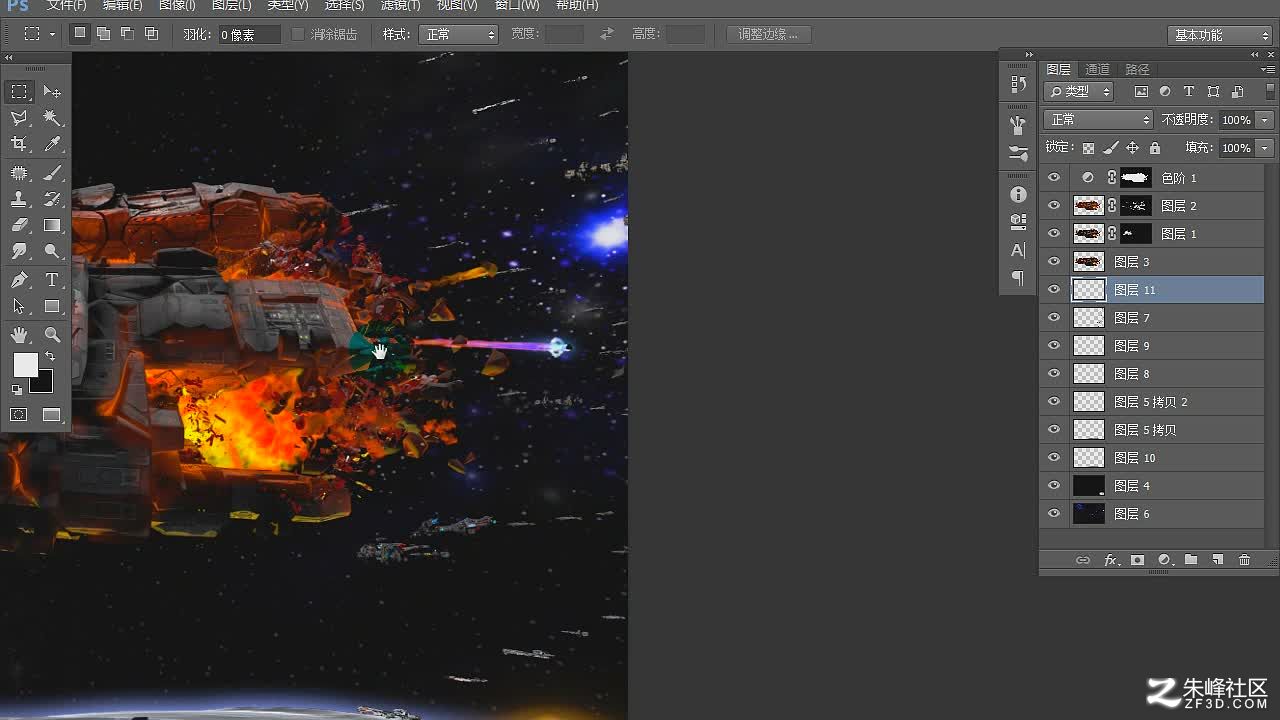Open the 图层(L) menu
The height and width of the screenshot is (720, 1280).
[x=232, y=6]
